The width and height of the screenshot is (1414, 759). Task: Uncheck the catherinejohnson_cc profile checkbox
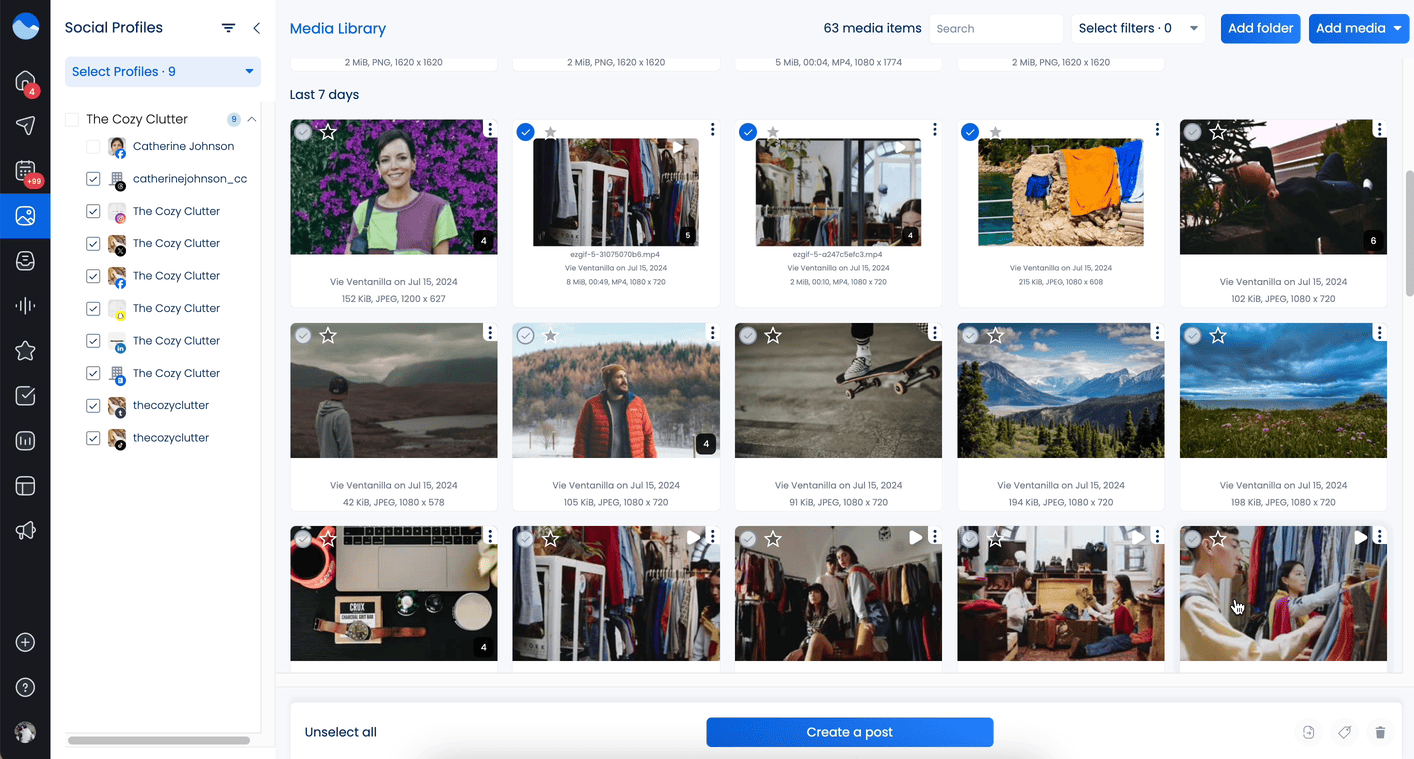tap(93, 179)
